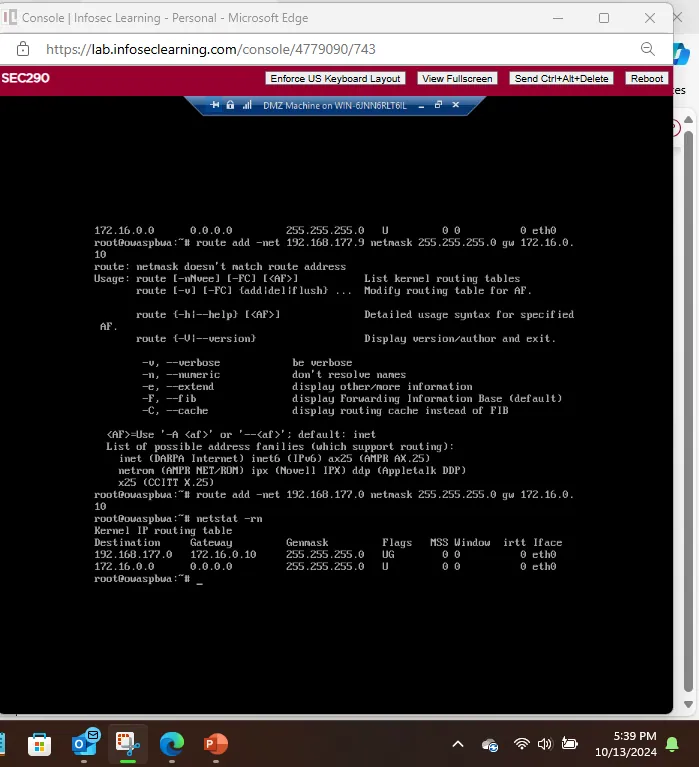
Task: Restore down the DMZ Machine session
Action: pos(438,105)
